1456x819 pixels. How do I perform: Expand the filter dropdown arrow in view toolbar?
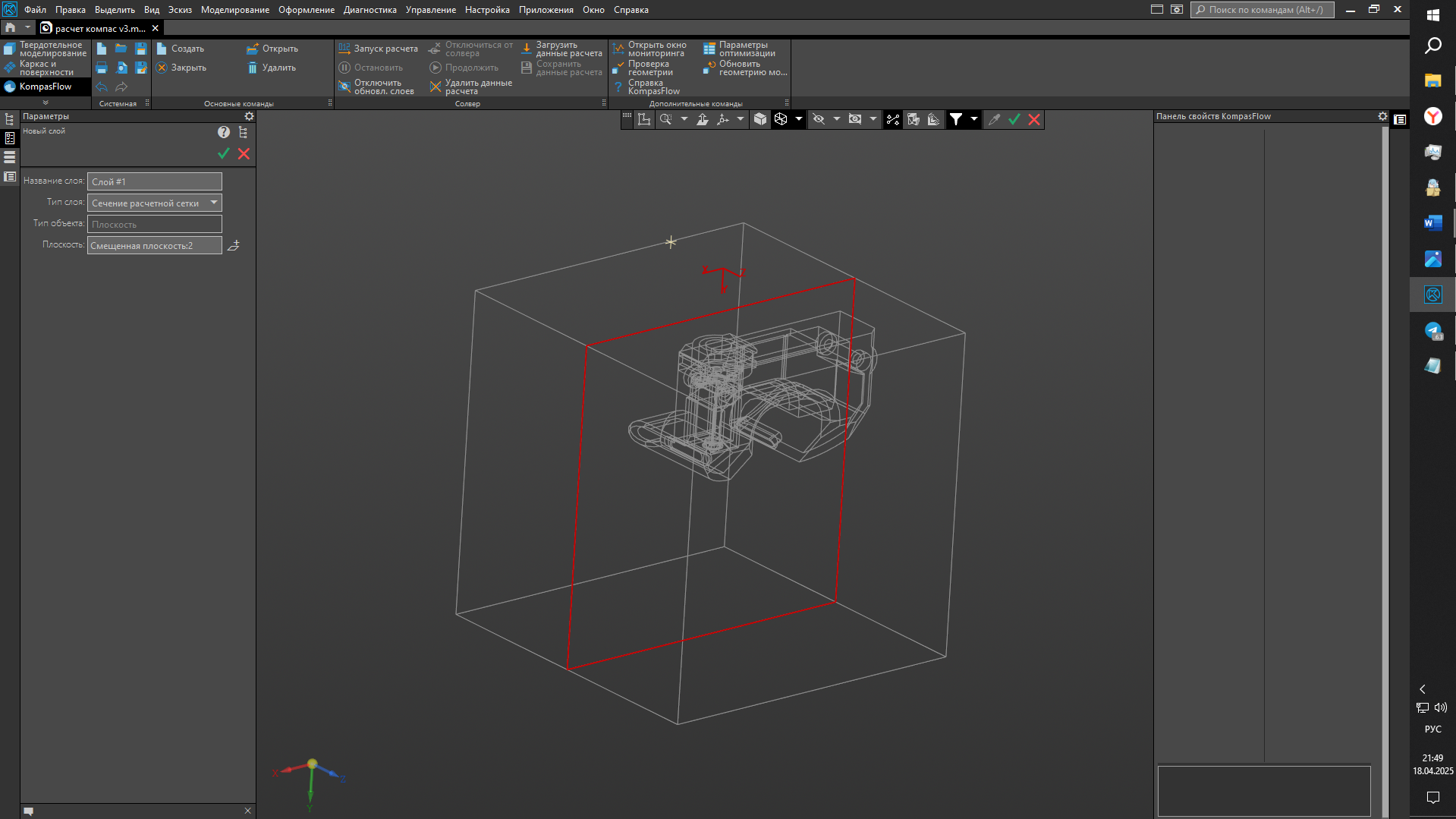pyautogui.click(x=974, y=119)
